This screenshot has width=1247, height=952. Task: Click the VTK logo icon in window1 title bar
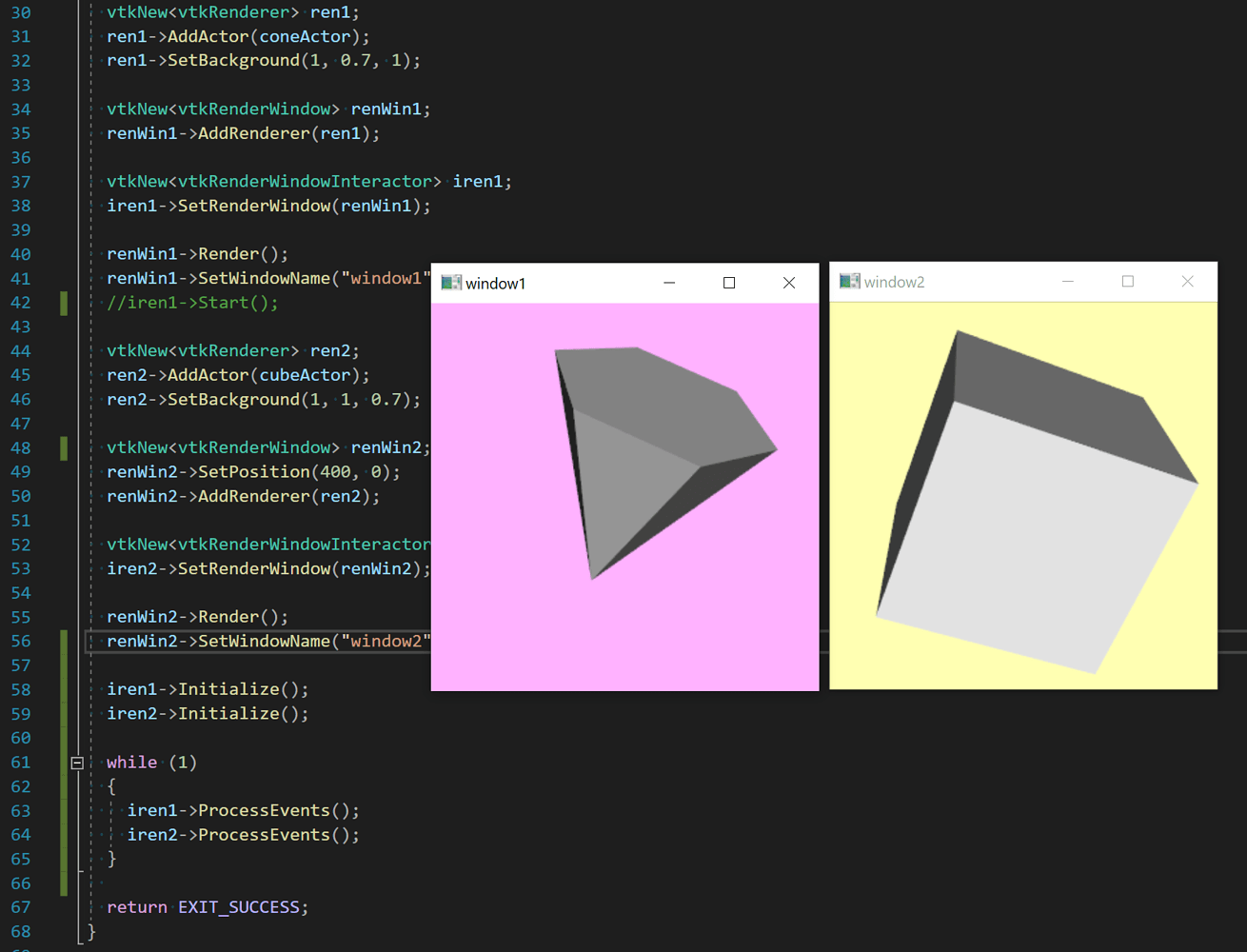pyautogui.click(x=451, y=283)
